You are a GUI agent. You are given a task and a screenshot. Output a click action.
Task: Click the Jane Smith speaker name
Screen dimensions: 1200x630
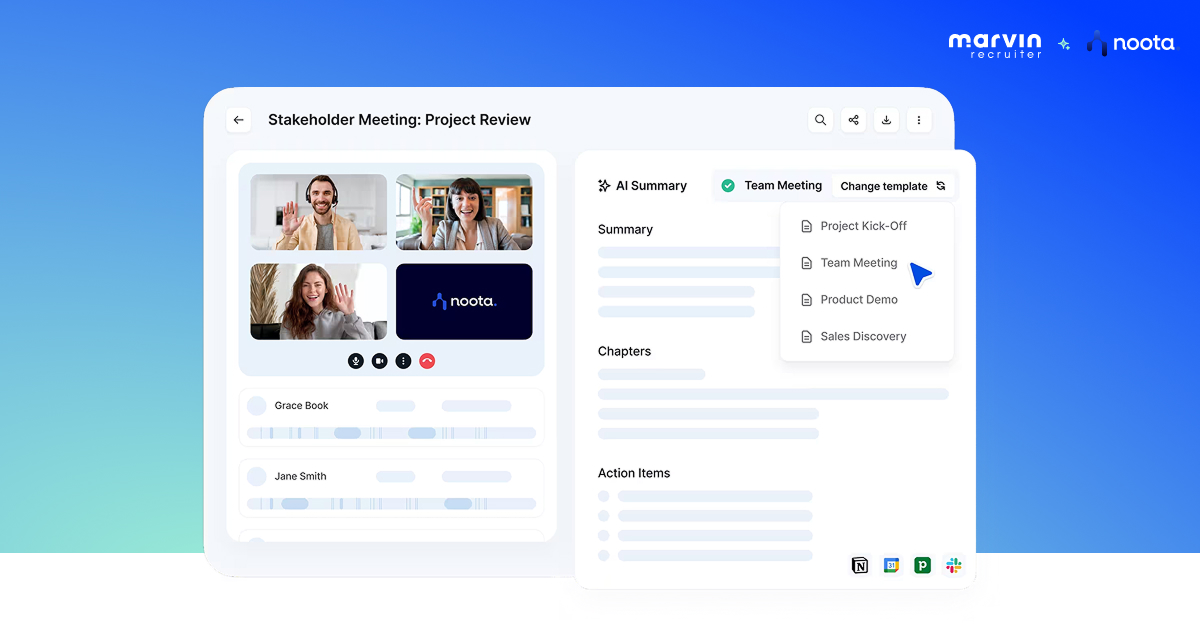coord(301,477)
